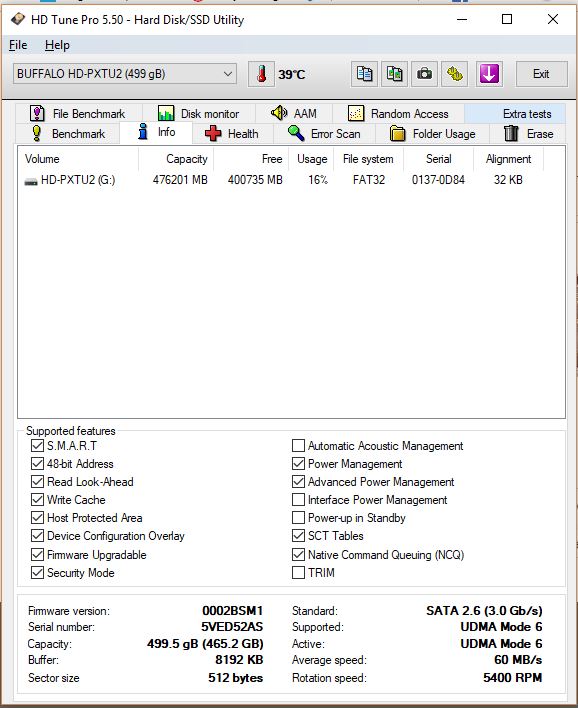578x708 pixels.
Task: Open the Health tab
Action: pos(233,134)
